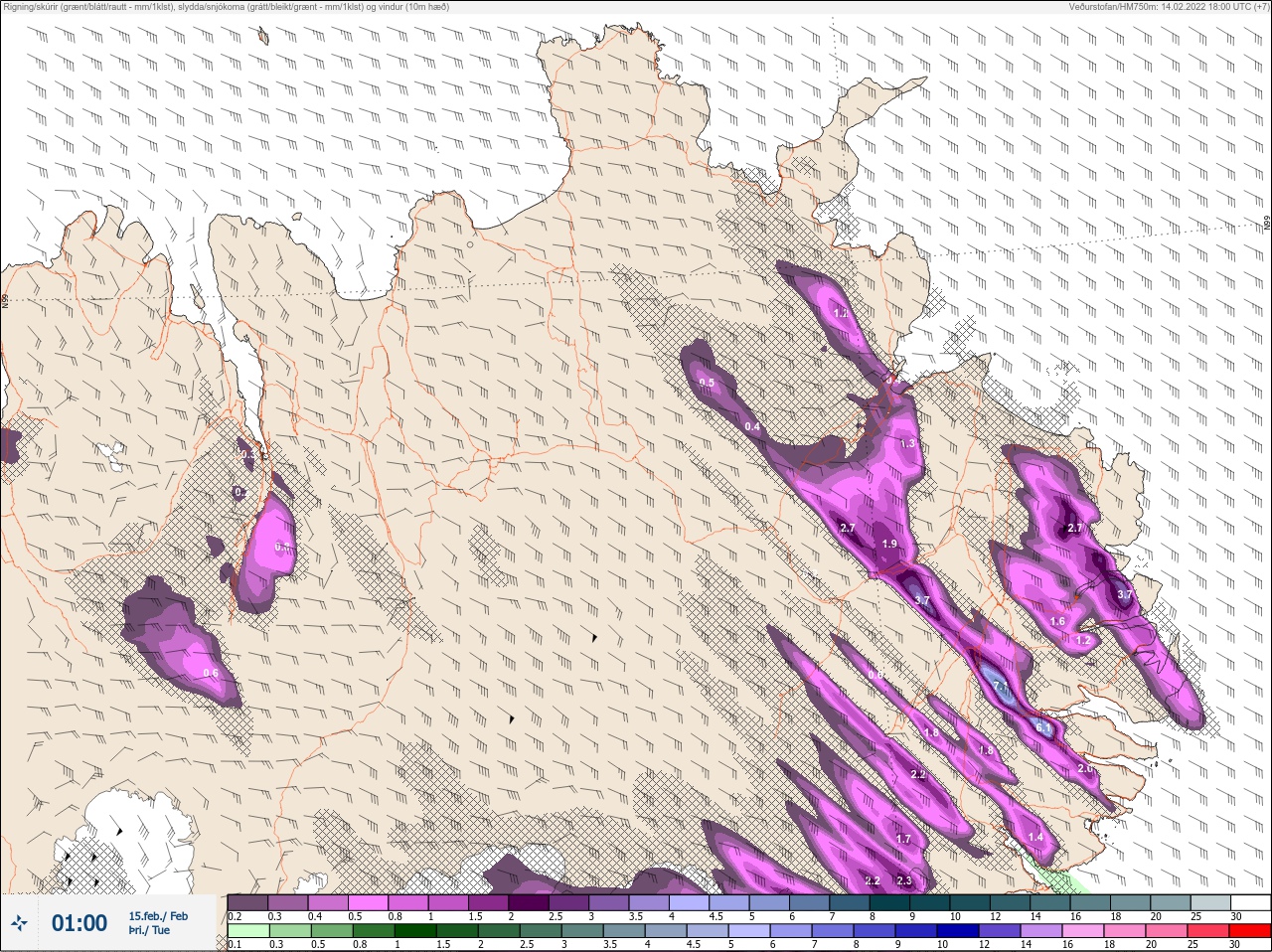
Task: Click the N99 label on the left edge
Action: point(5,301)
